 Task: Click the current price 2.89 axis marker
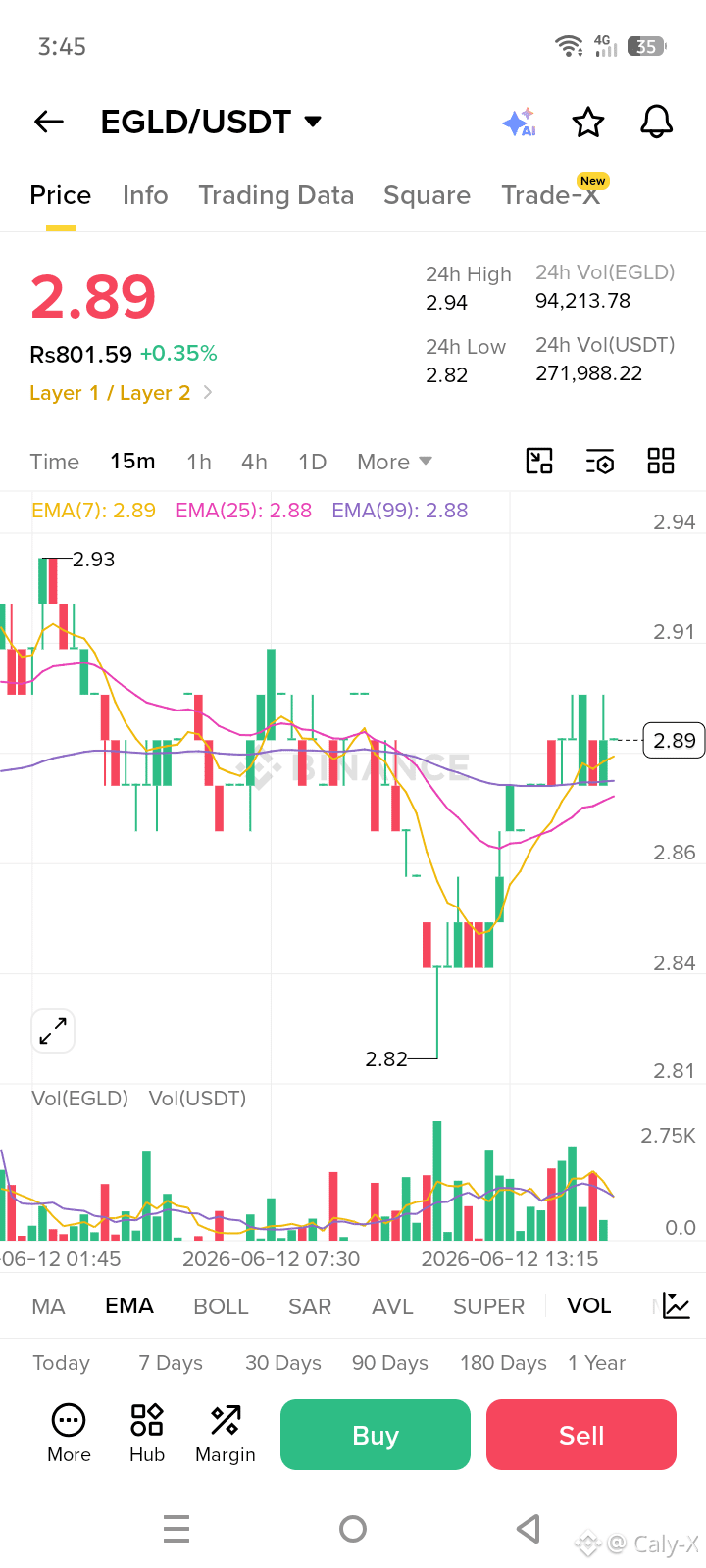[675, 740]
